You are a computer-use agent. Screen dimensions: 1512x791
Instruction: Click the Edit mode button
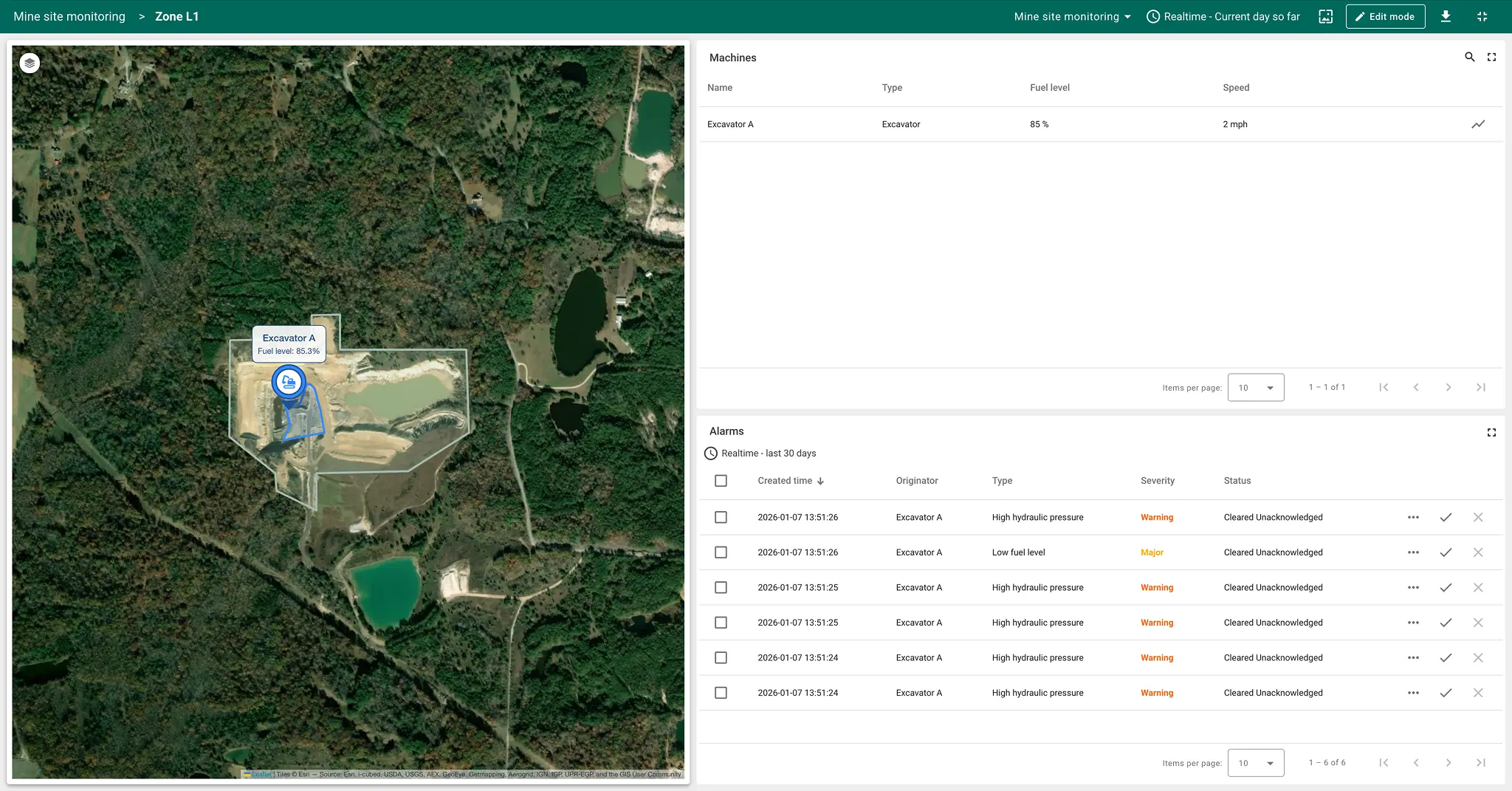(x=1384, y=16)
